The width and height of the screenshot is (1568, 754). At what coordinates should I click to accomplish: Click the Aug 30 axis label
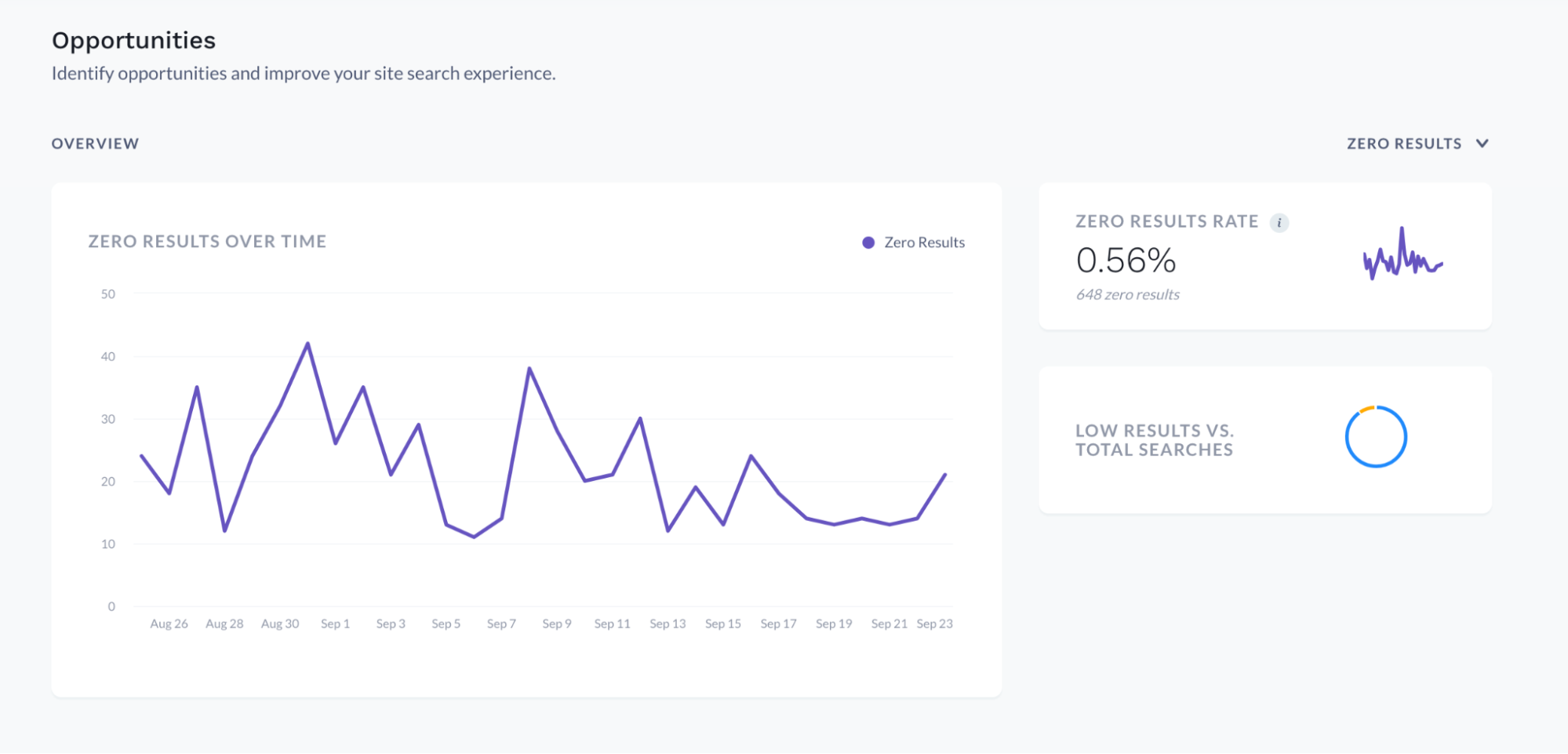[x=280, y=624]
